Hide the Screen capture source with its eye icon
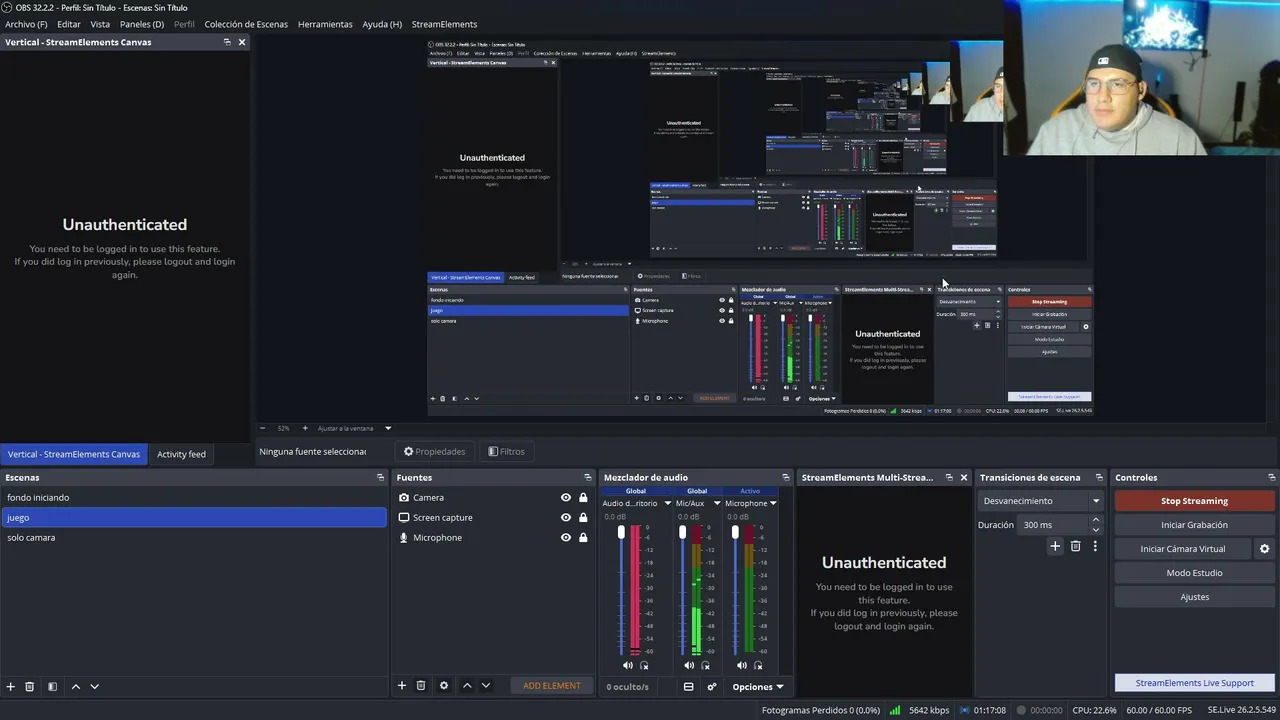The width and height of the screenshot is (1280, 720). 566,518
